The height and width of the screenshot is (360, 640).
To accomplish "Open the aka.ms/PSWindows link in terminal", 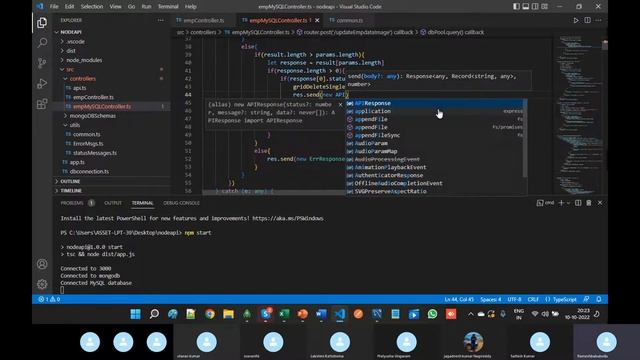I will pos(288,218).
